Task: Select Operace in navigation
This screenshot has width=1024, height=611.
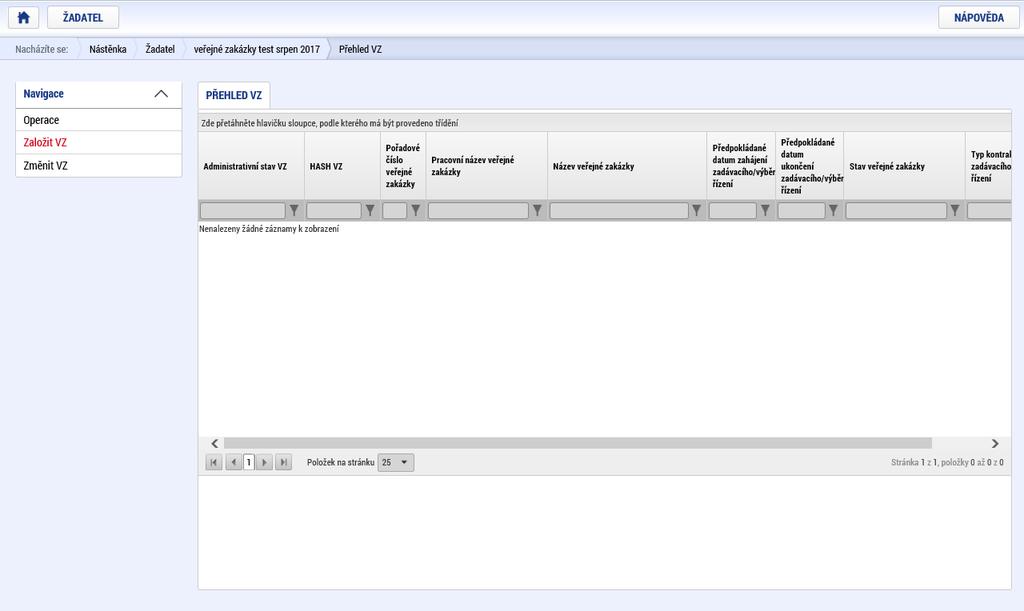Action: coord(99,120)
